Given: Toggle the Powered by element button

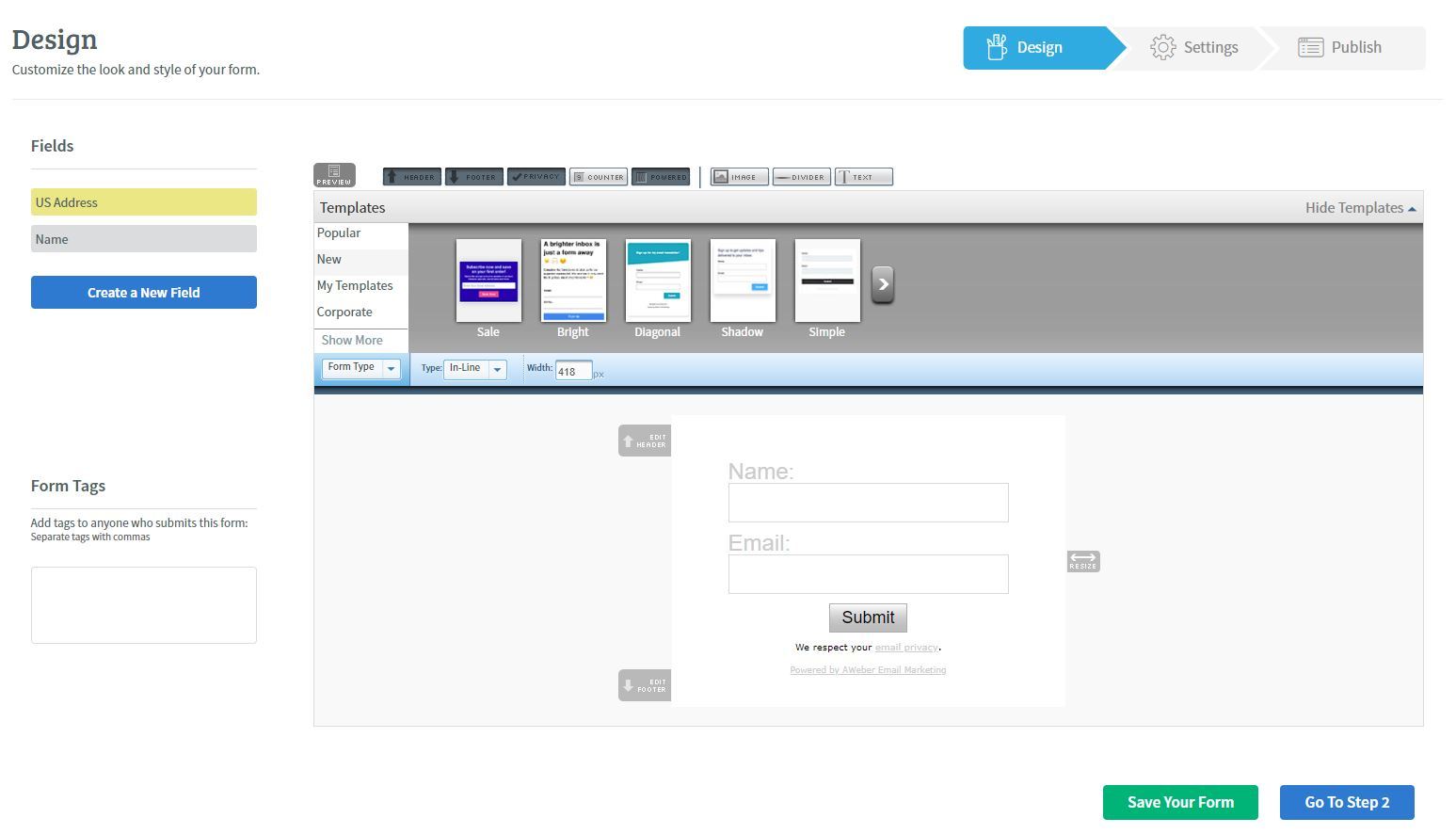Looking at the screenshot, I should pos(661,177).
